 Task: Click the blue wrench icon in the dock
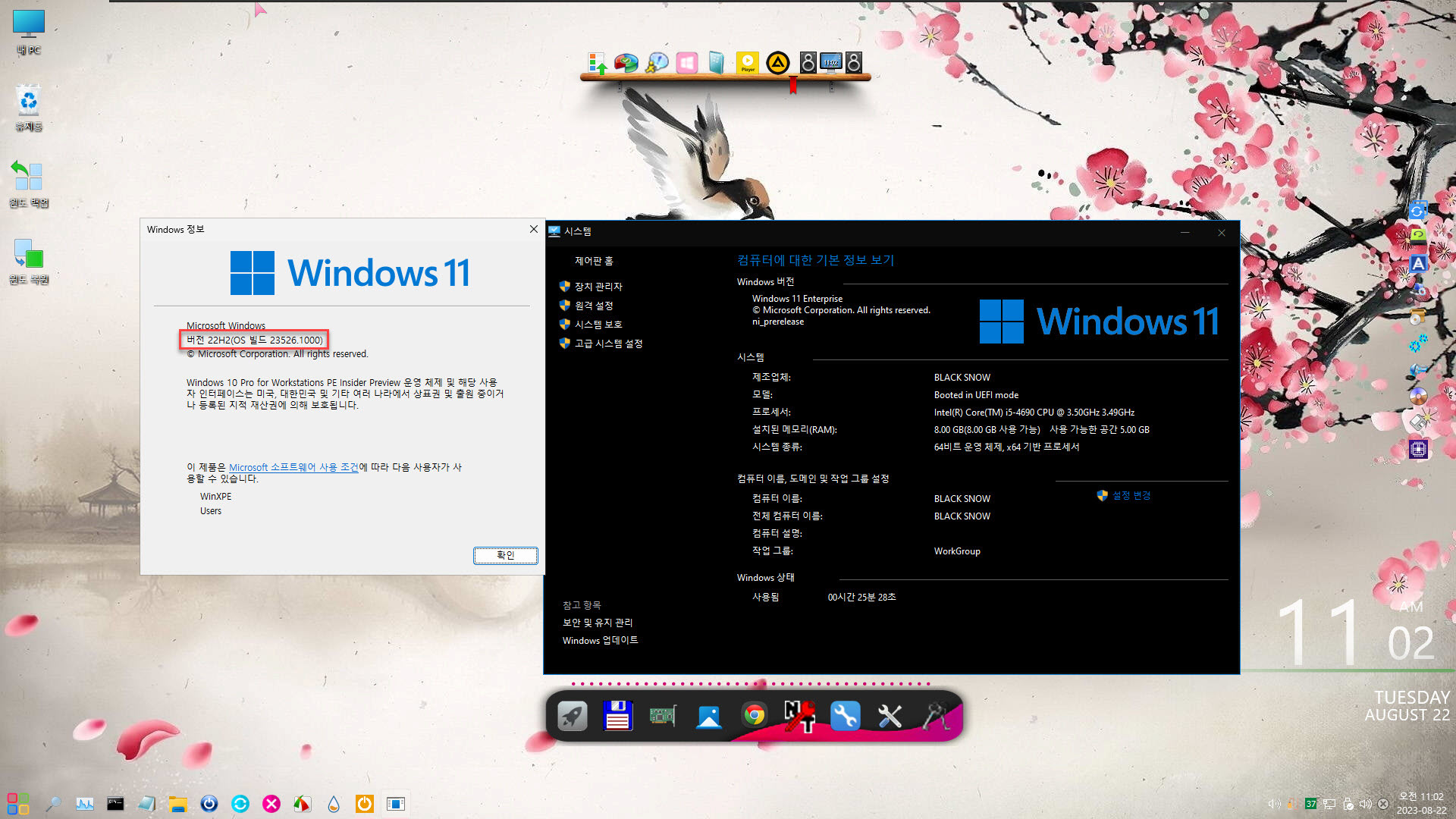845,716
